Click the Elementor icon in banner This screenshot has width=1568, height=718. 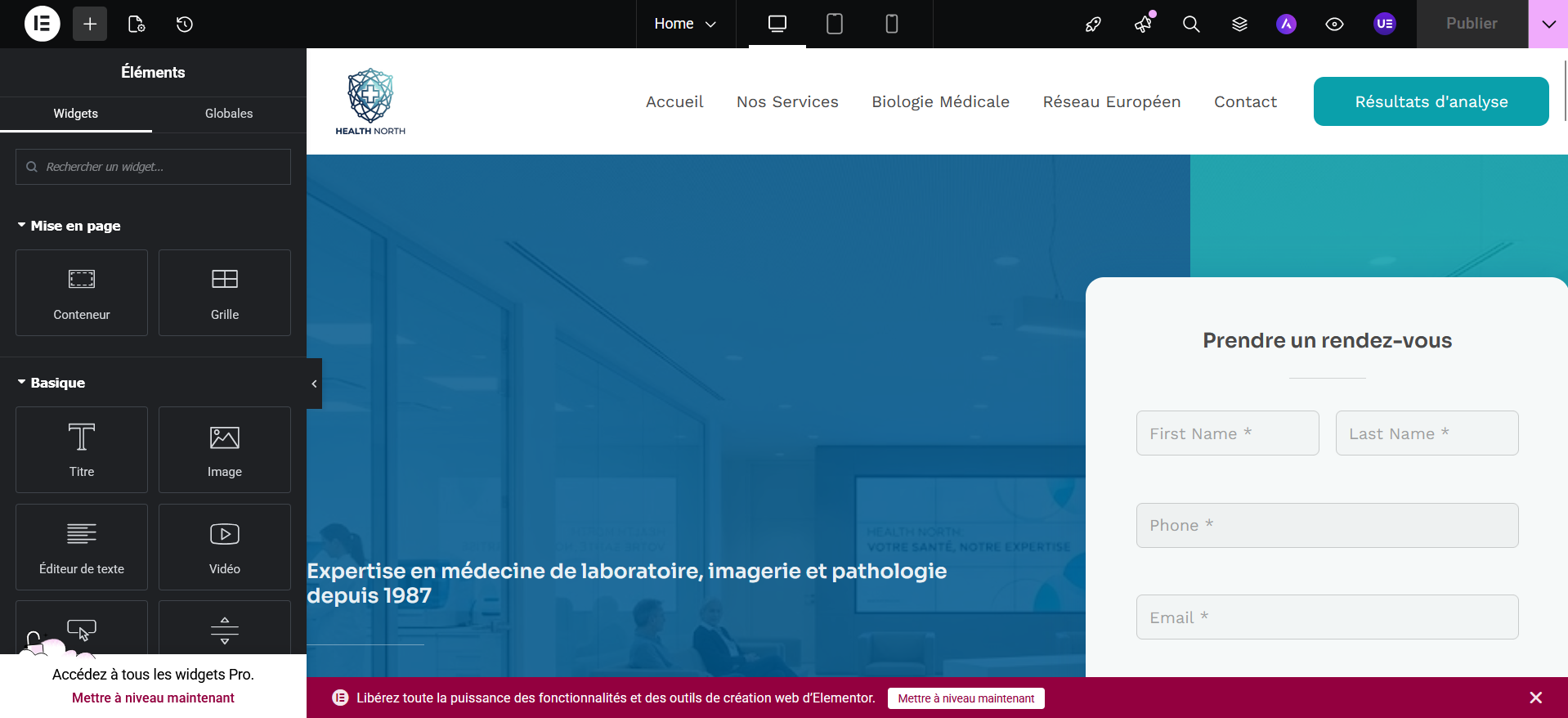click(340, 698)
